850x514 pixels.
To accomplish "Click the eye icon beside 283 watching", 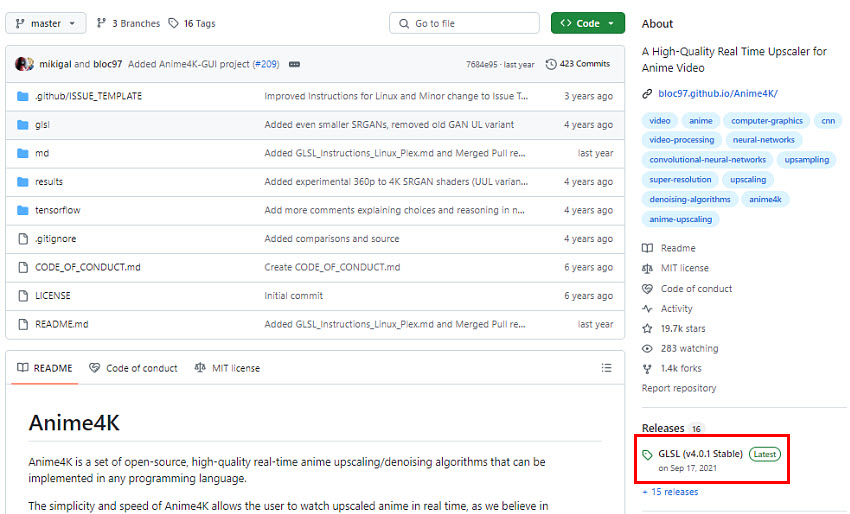I will pyautogui.click(x=647, y=349).
